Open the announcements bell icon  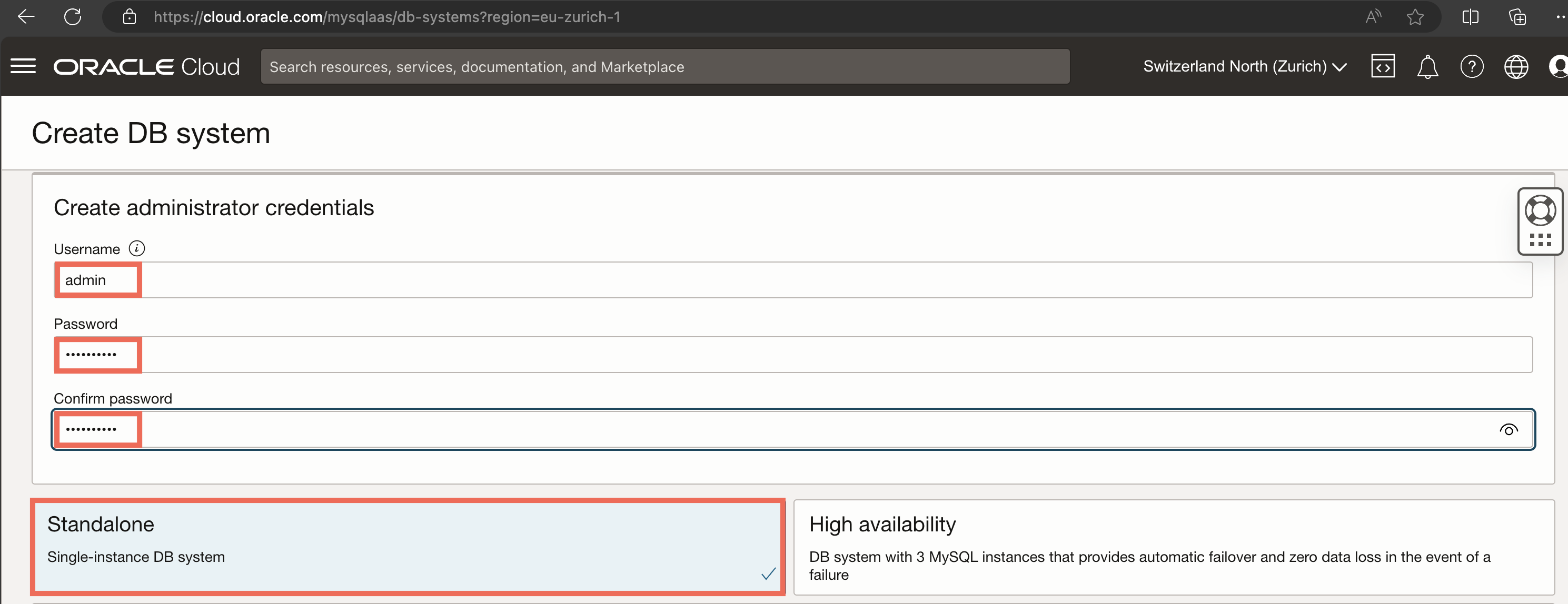click(x=1427, y=66)
